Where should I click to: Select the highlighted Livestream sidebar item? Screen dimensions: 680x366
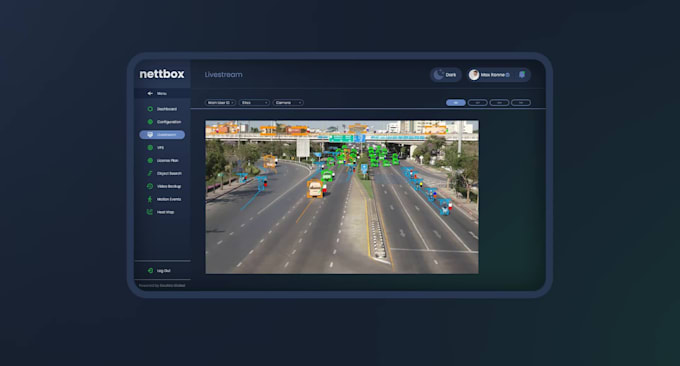click(x=162, y=135)
